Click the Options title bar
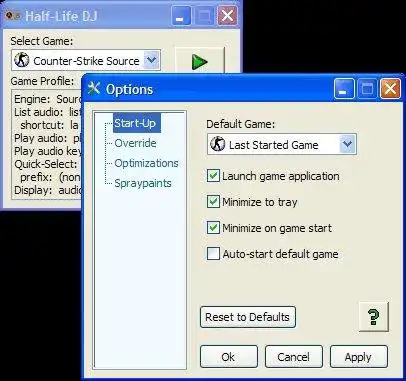This screenshot has width=406, height=381. pos(243,89)
